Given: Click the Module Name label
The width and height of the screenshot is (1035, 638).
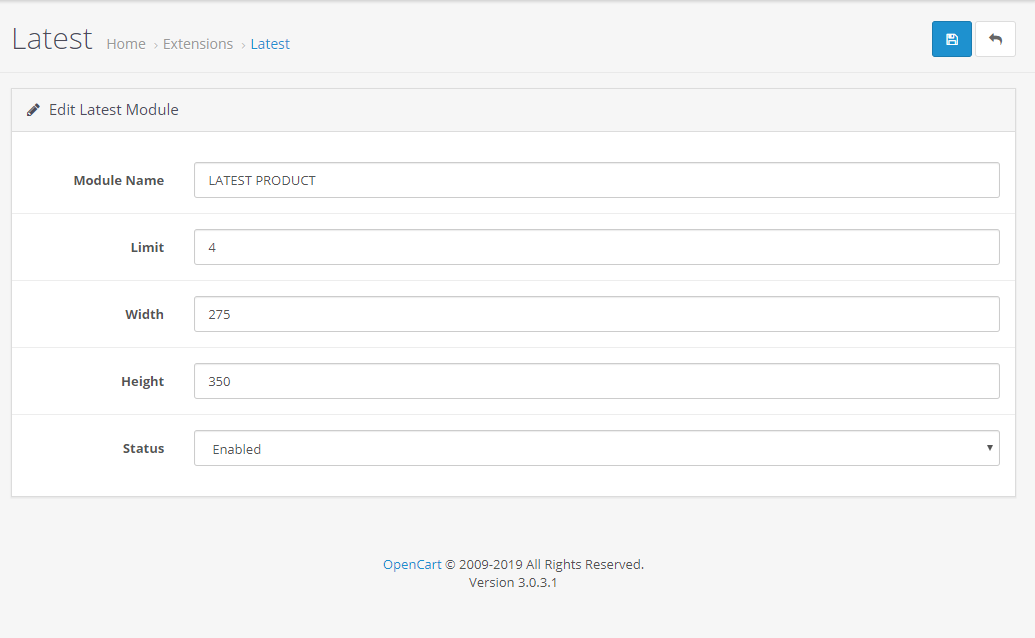Looking at the screenshot, I should tap(118, 181).
